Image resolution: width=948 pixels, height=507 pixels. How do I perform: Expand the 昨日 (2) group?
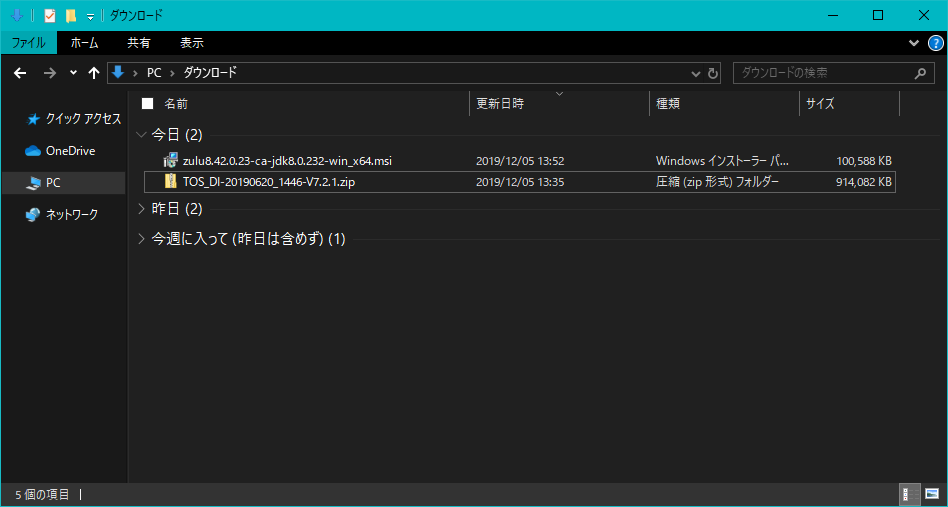[142, 209]
